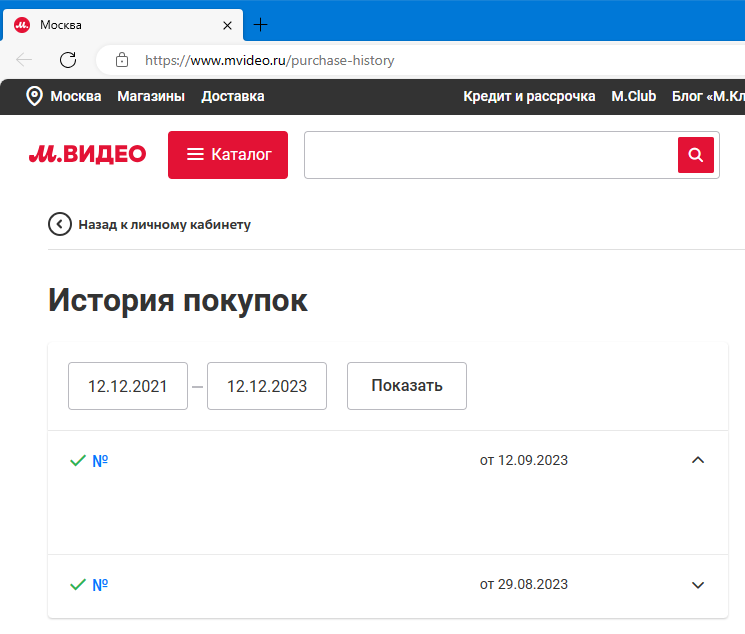The width and height of the screenshot is (745, 634).
Task: Change the city via the Москва link
Action: click(76, 96)
